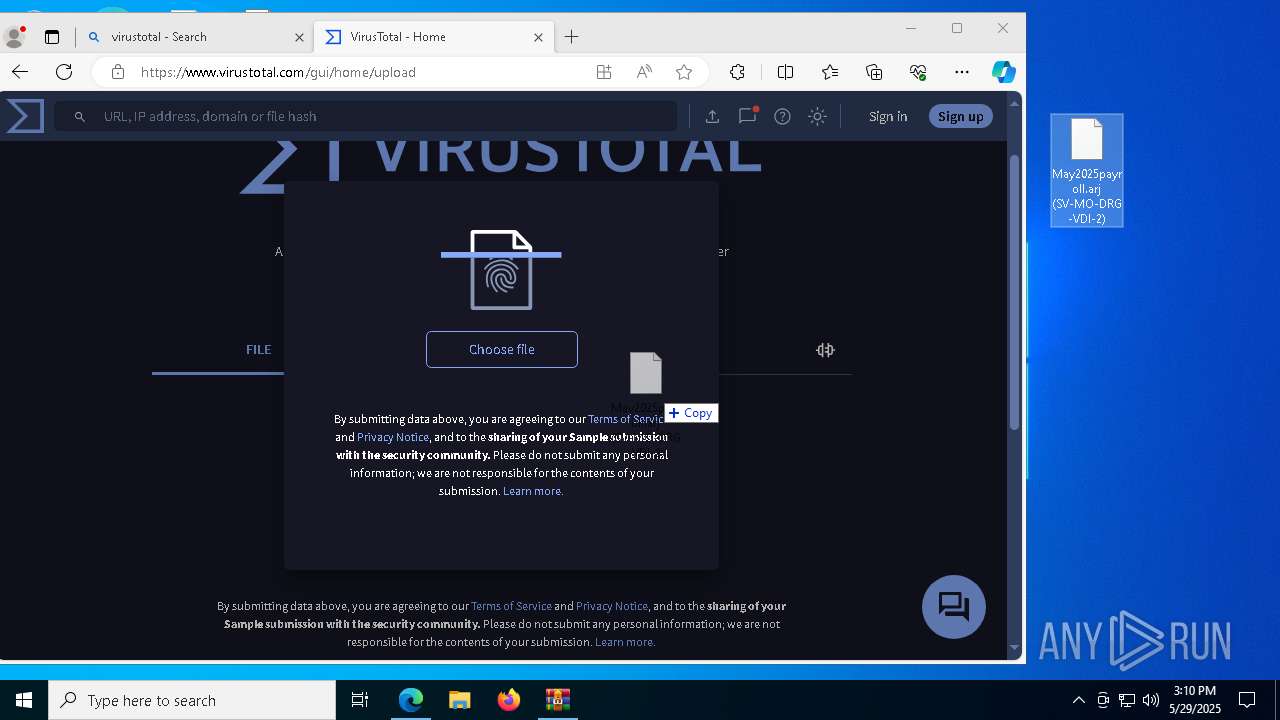Open a new browser tab
1280x720 pixels.
click(572, 37)
